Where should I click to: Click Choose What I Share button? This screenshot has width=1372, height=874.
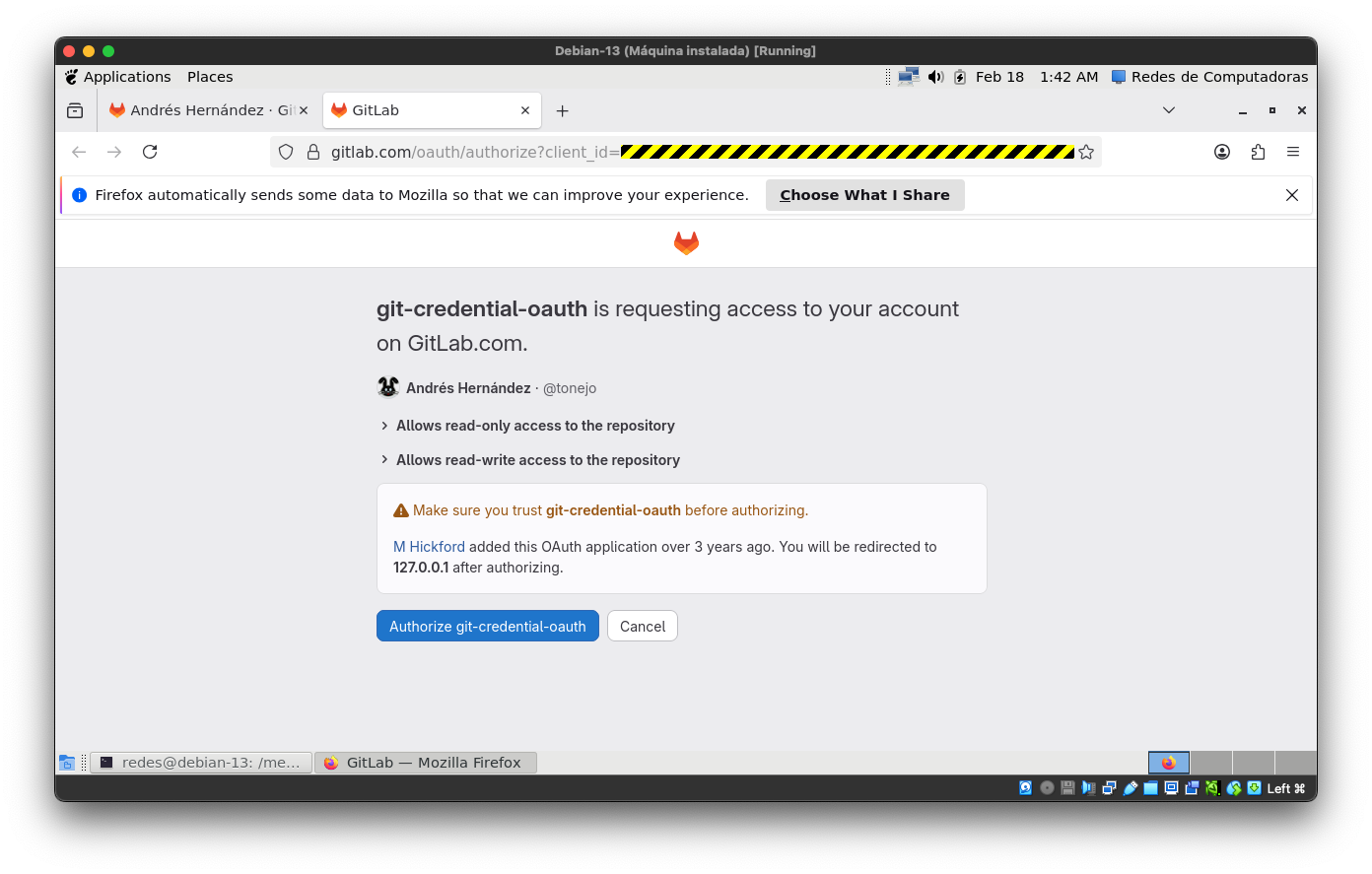click(x=865, y=195)
